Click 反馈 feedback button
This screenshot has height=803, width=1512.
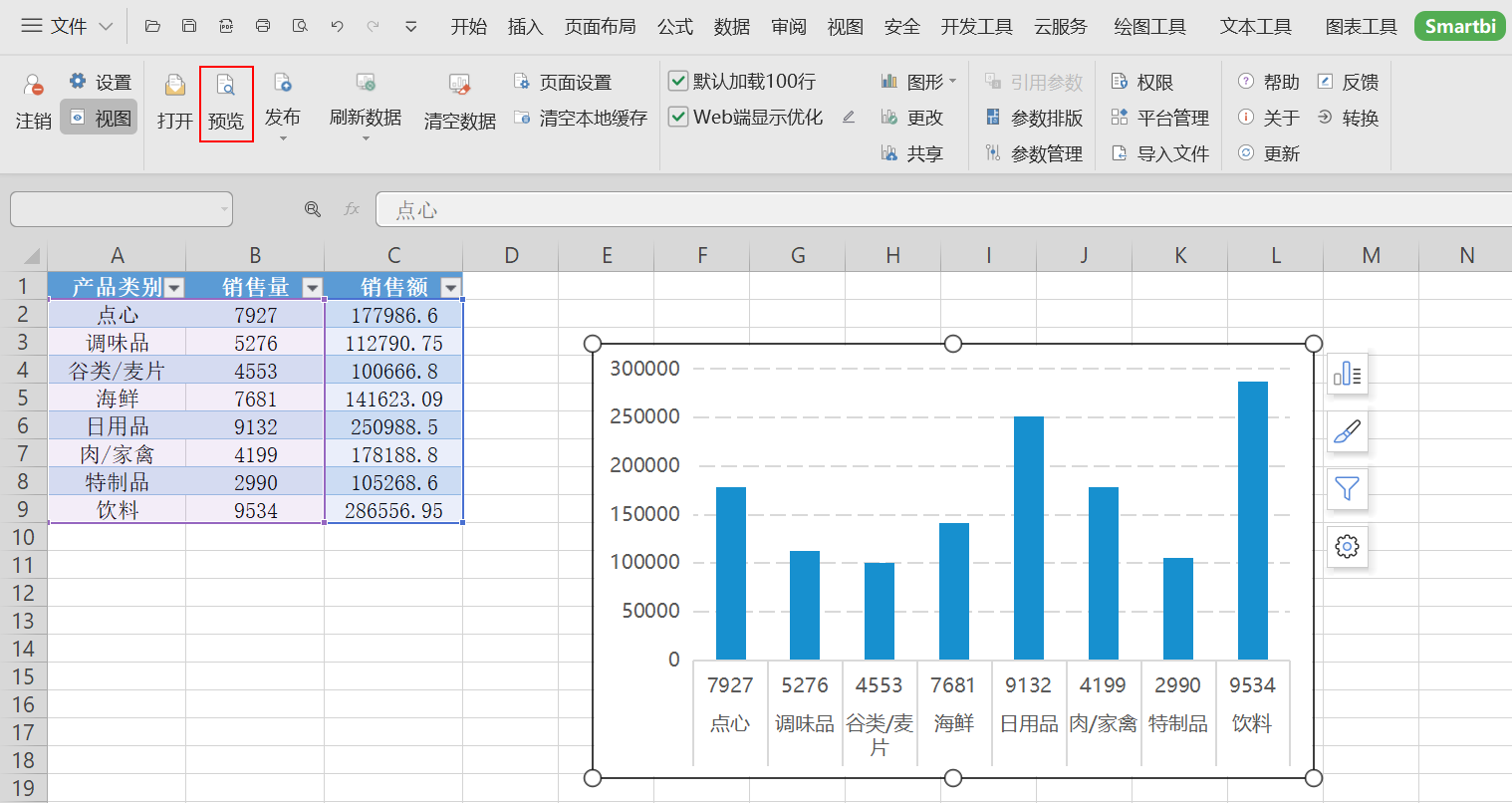pos(1348,82)
